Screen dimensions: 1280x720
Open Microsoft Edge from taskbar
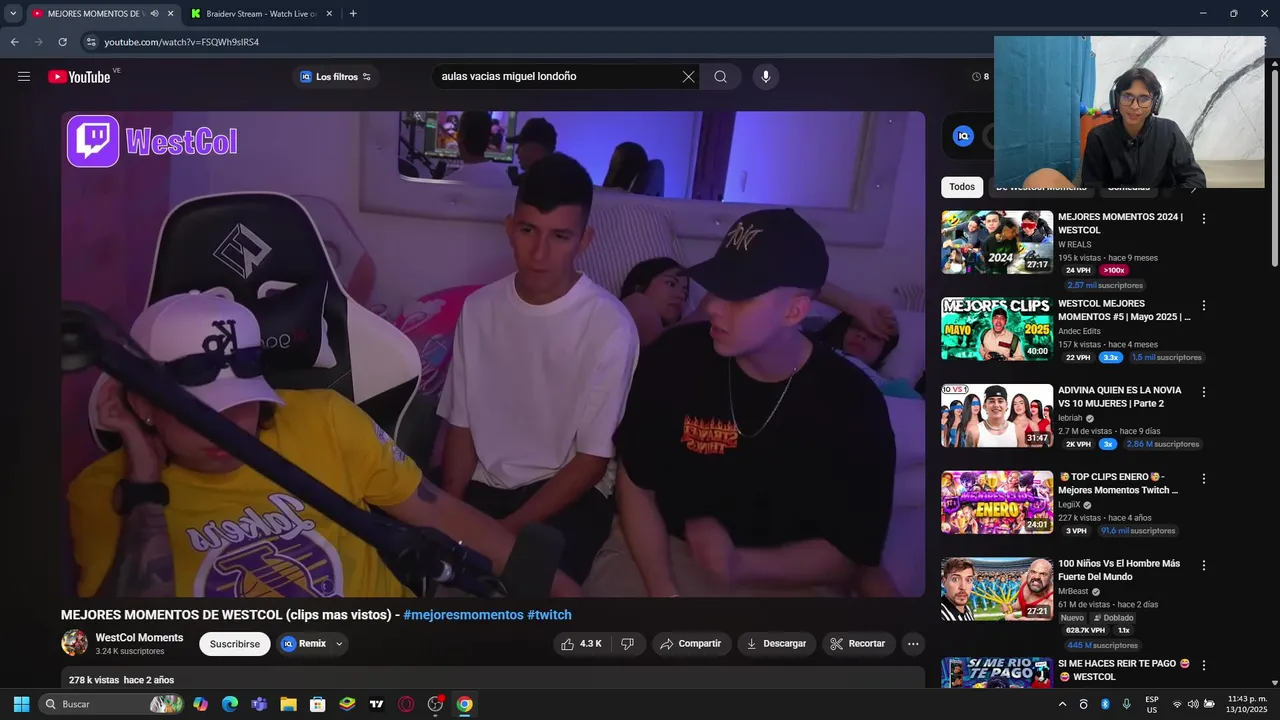[x=230, y=704]
